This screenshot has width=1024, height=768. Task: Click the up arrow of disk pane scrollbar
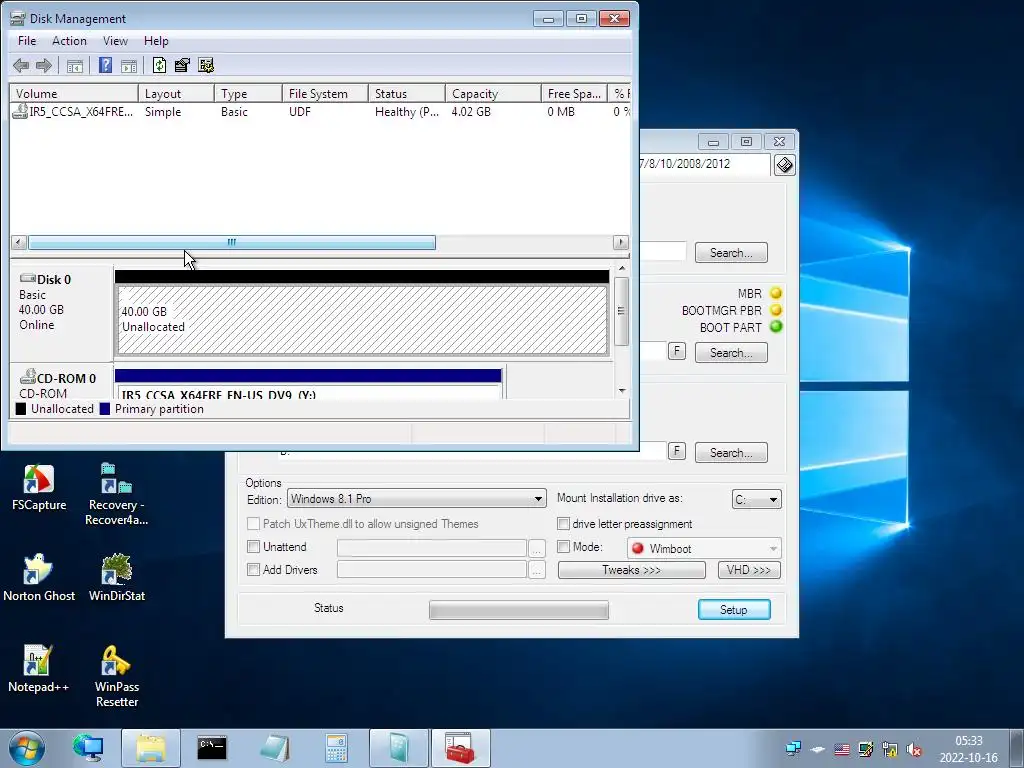coord(622,268)
